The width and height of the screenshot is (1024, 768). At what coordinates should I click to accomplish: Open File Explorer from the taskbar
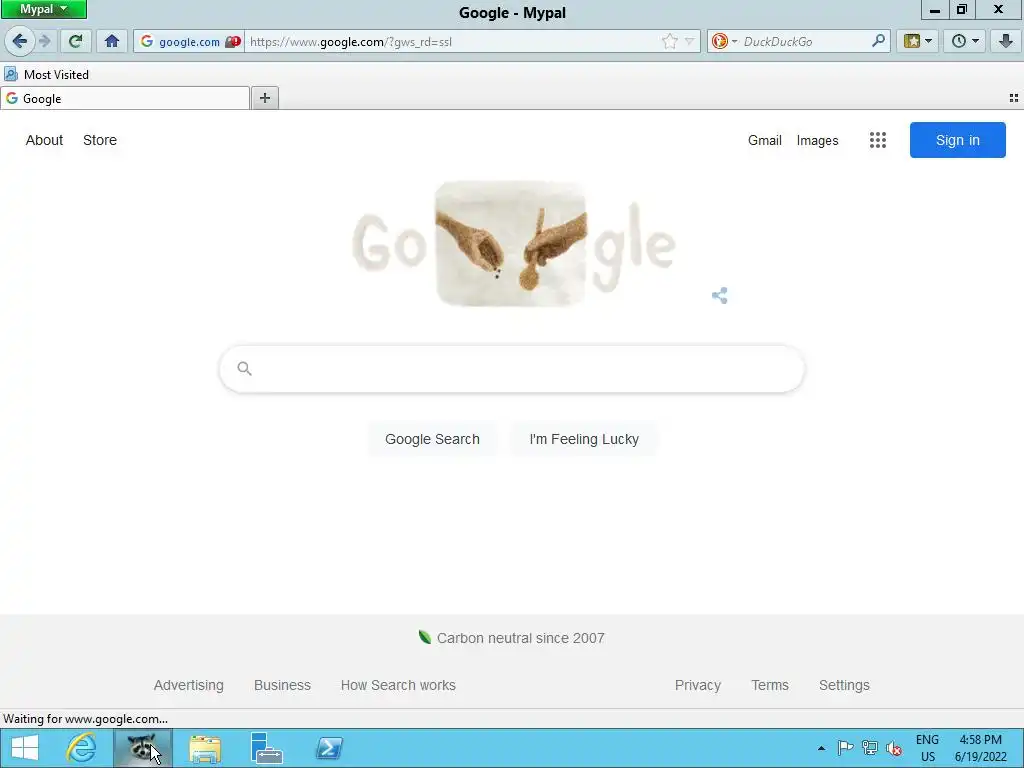pos(204,748)
